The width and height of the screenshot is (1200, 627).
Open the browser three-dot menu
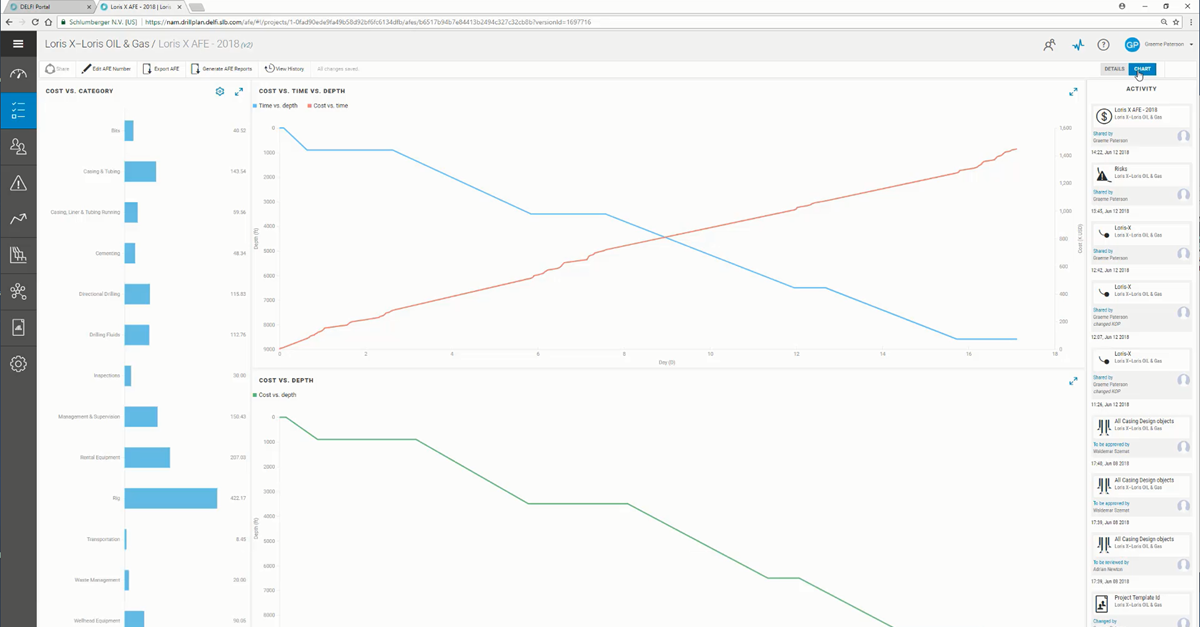click(1190, 21)
